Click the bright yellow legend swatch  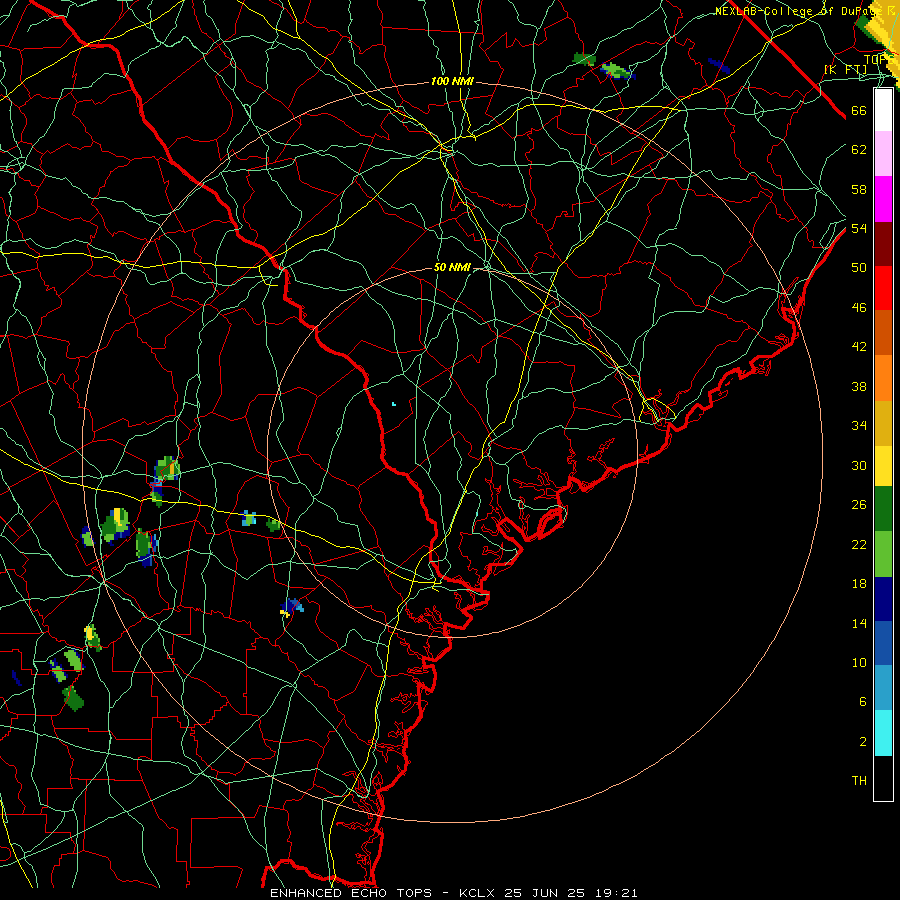[883, 466]
